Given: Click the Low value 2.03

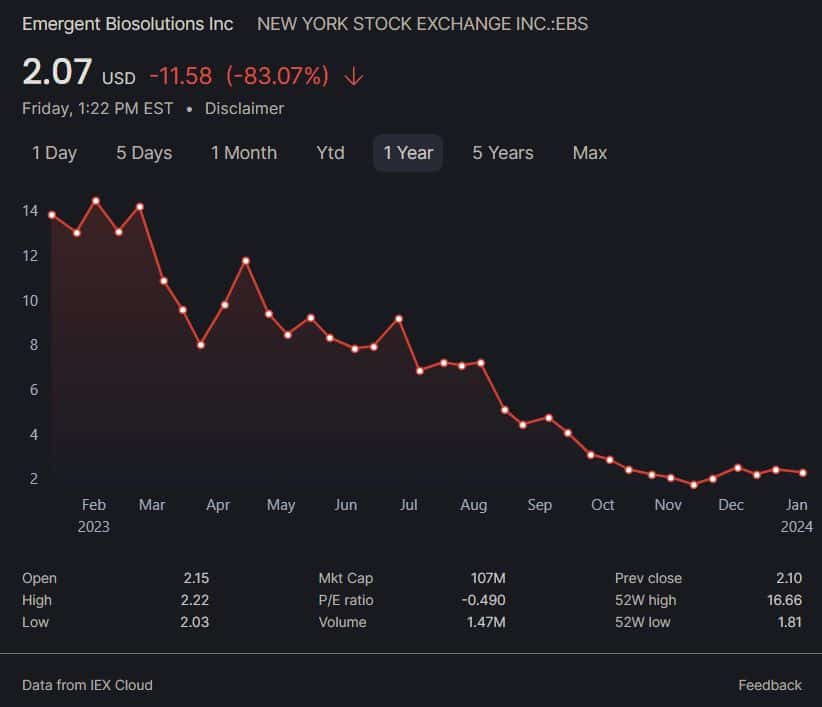Looking at the screenshot, I should click(x=194, y=622).
